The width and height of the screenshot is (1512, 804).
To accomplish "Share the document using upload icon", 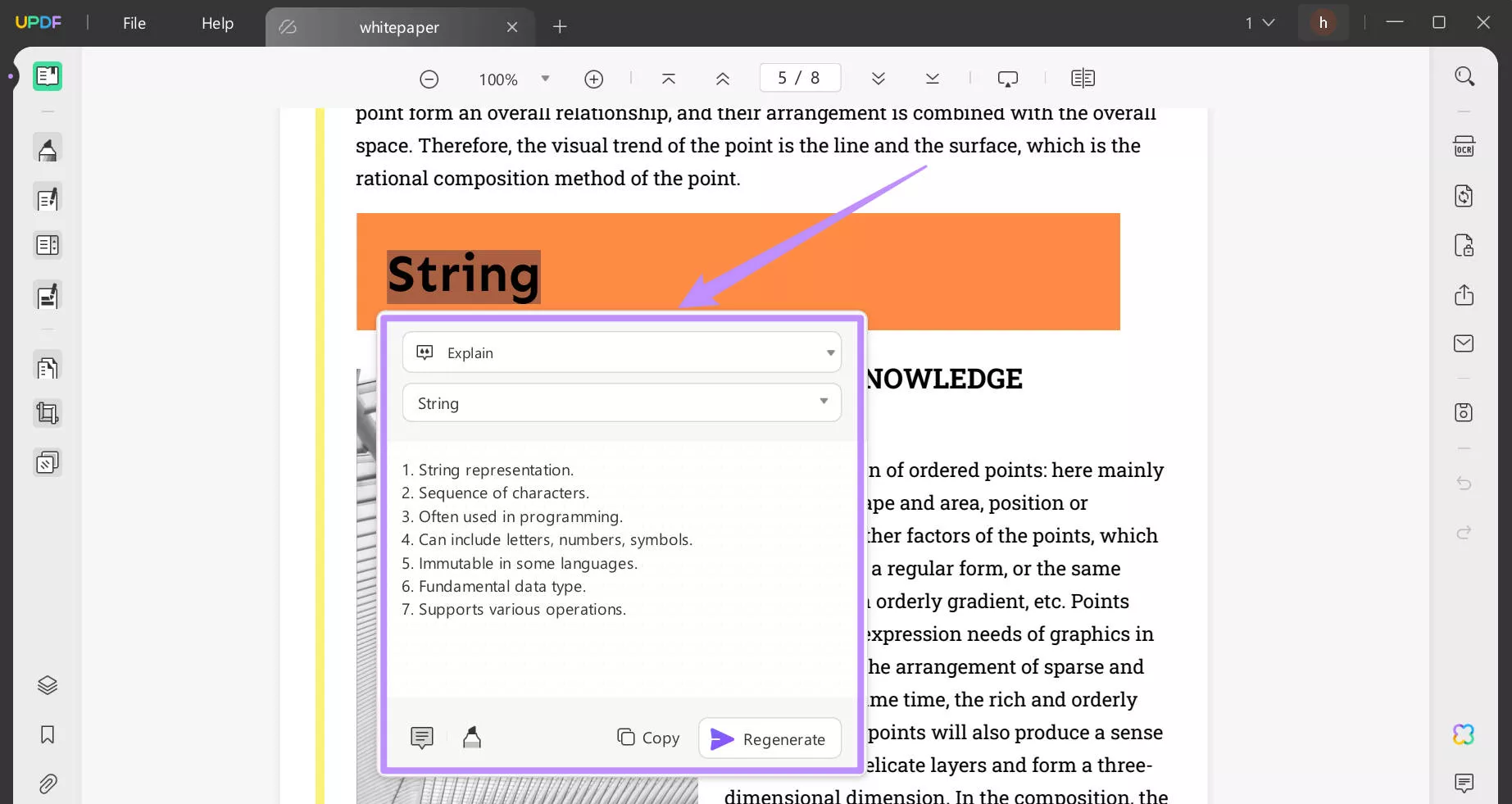I will (x=1464, y=295).
